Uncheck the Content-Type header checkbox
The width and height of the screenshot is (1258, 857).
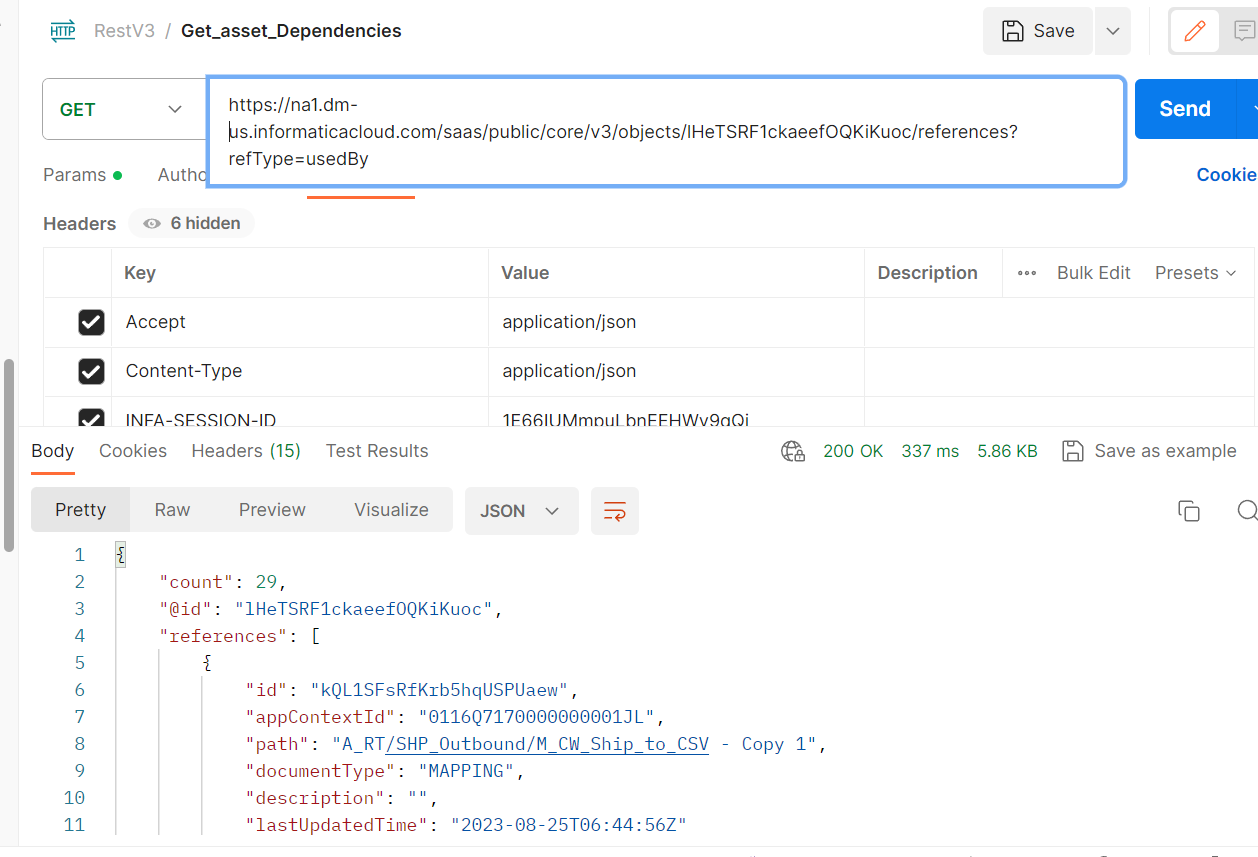click(91, 371)
